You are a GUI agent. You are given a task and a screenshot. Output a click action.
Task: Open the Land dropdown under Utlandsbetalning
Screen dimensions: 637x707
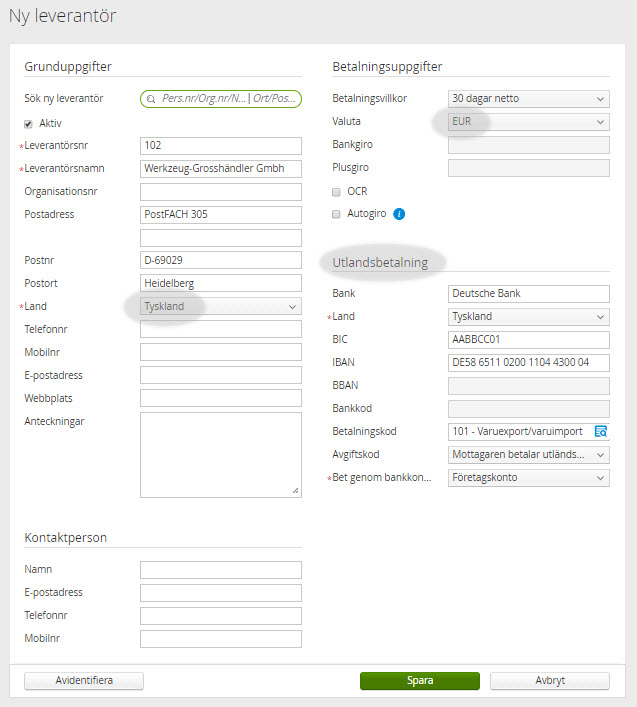click(528, 317)
